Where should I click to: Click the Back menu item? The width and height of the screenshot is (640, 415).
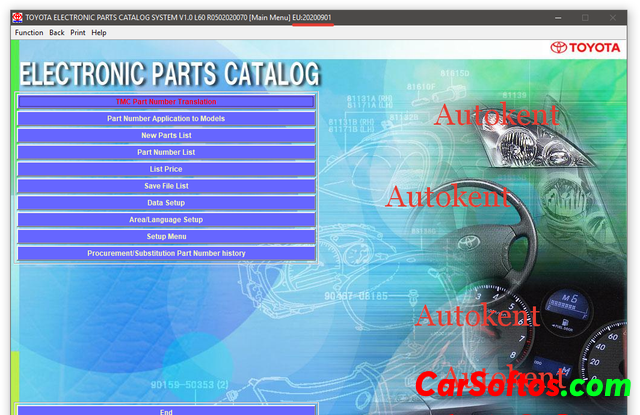[56, 33]
